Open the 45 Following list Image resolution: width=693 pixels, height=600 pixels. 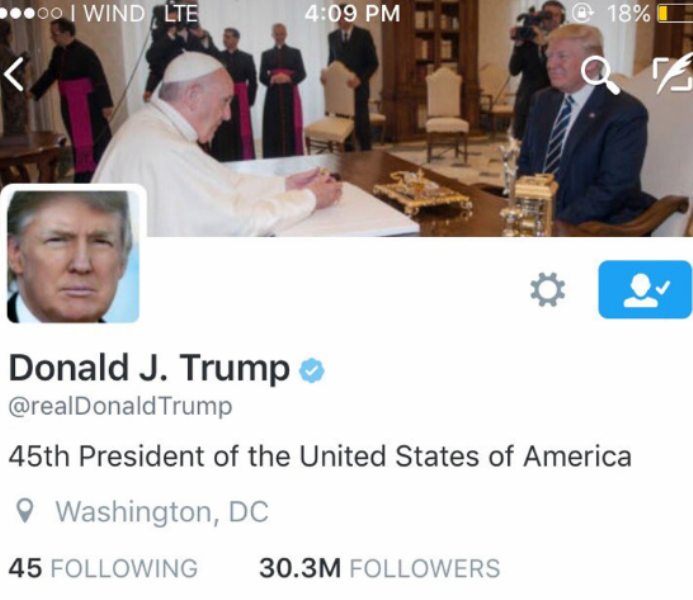pos(103,568)
